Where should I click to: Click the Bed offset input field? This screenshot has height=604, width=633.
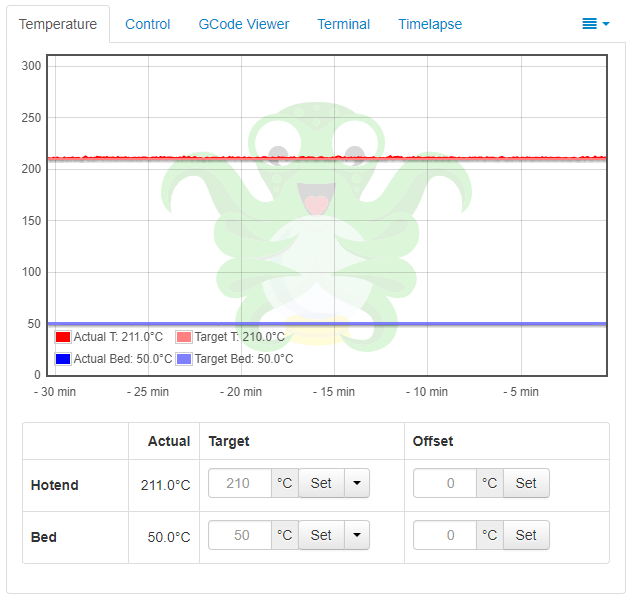tap(445, 536)
